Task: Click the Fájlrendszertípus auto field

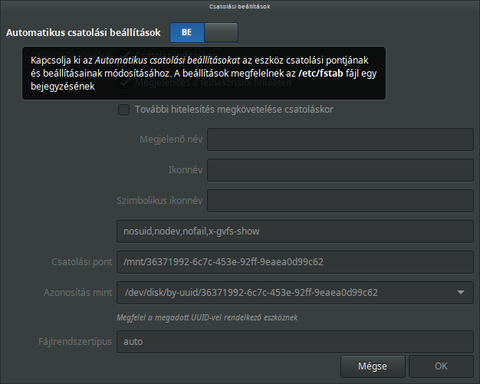Action: click(295, 342)
